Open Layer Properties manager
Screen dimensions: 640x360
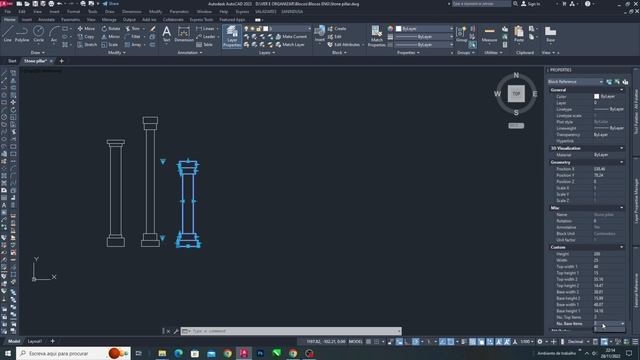pos(232,36)
